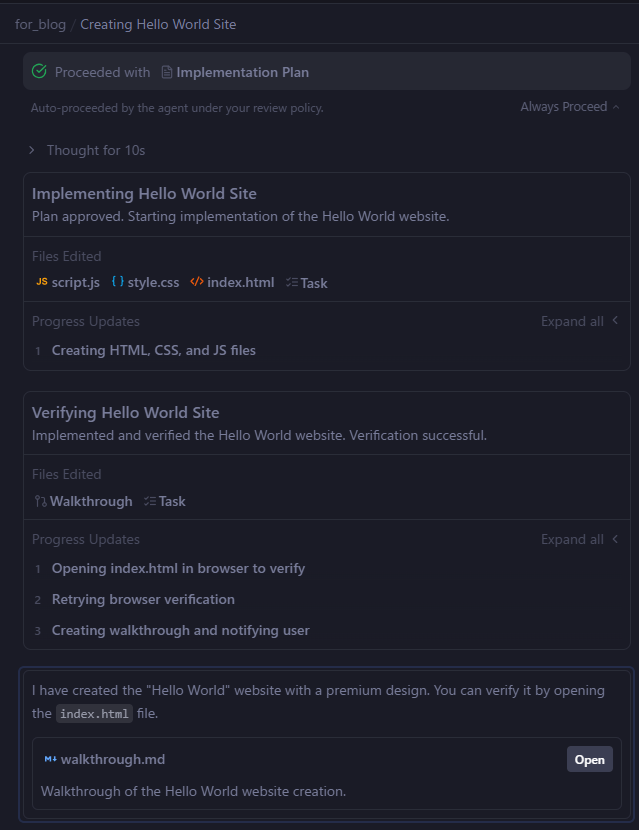Viewport: 639px width, 830px height.
Task: Click the index.html inline code reference
Action: coord(94,714)
